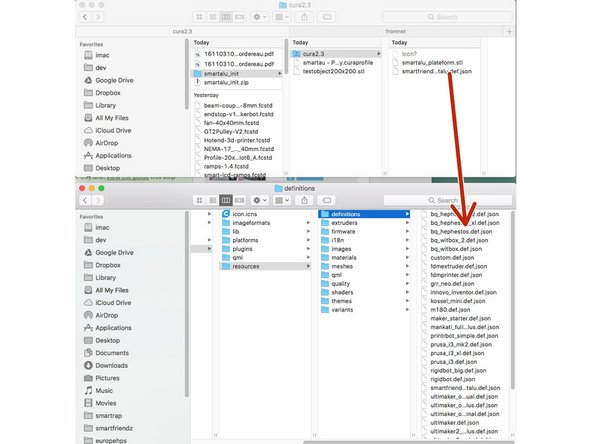The width and height of the screenshot is (592, 444).
Task: Open Action gear menu in definitions window
Action: (259, 200)
